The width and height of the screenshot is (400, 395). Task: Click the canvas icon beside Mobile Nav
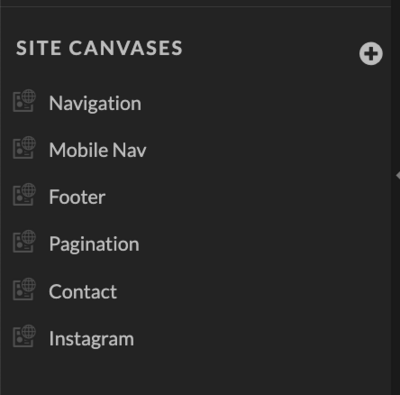pos(24,147)
